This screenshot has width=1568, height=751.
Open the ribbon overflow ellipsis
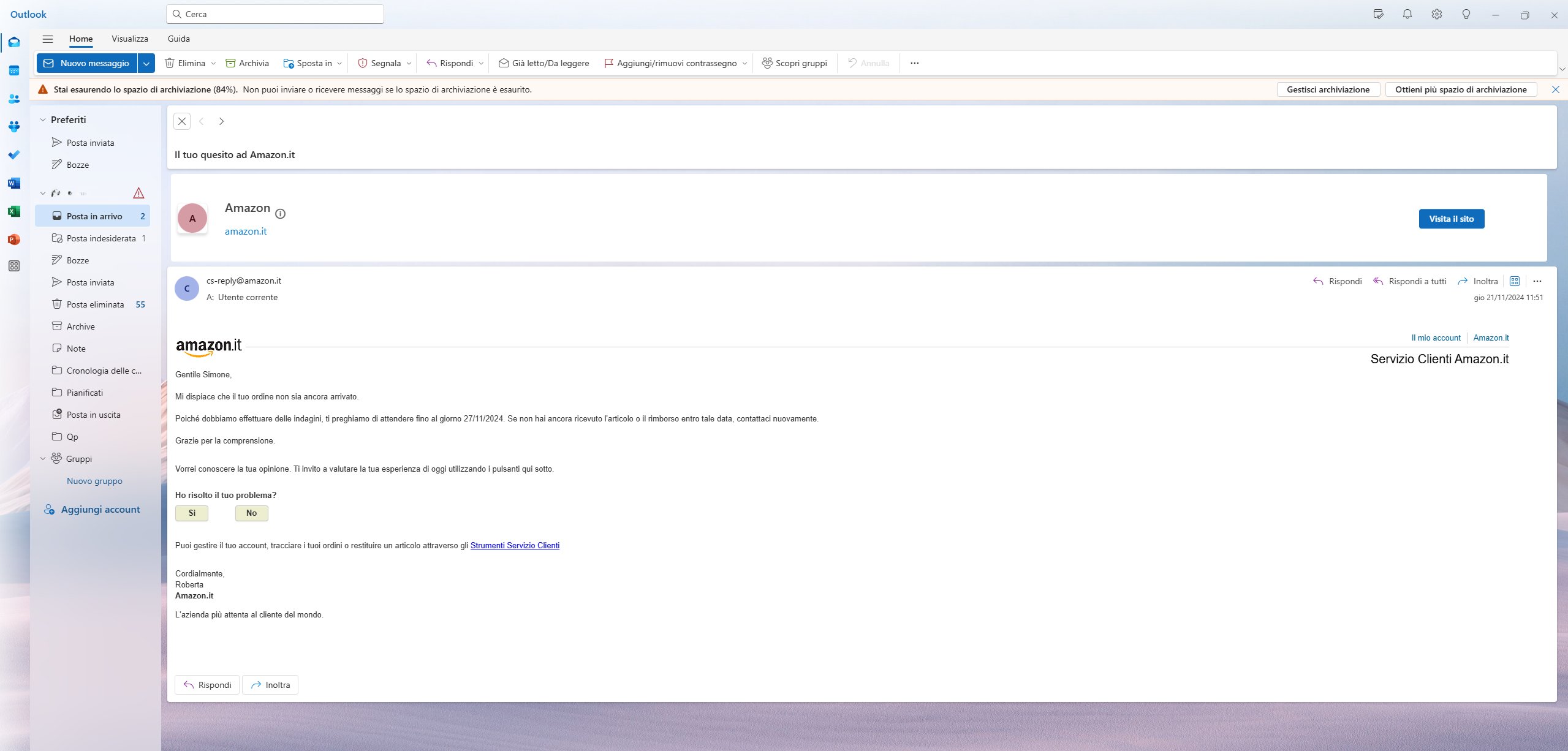[915, 63]
